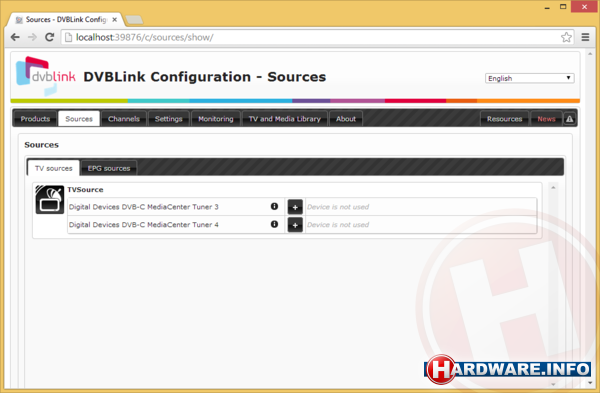Open the About tab
This screenshot has width=600, height=393.
[x=346, y=119]
